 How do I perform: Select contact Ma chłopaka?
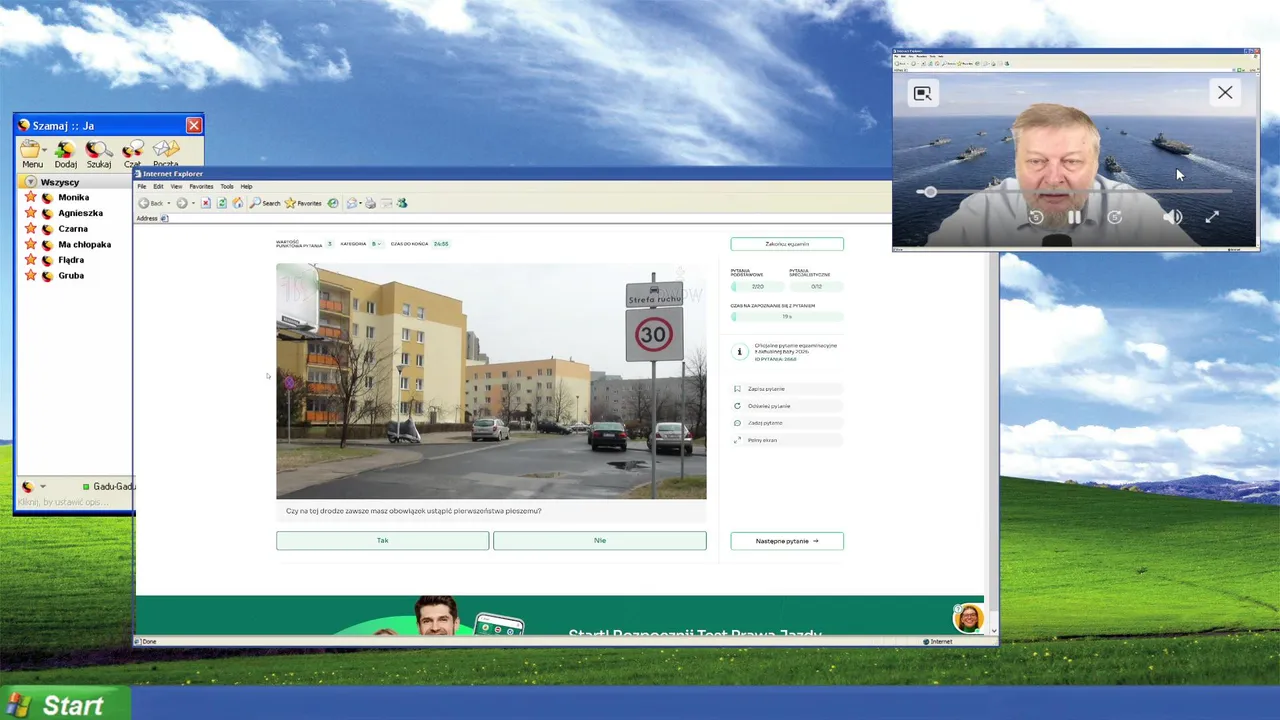pyautogui.click(x=84, y=244)
